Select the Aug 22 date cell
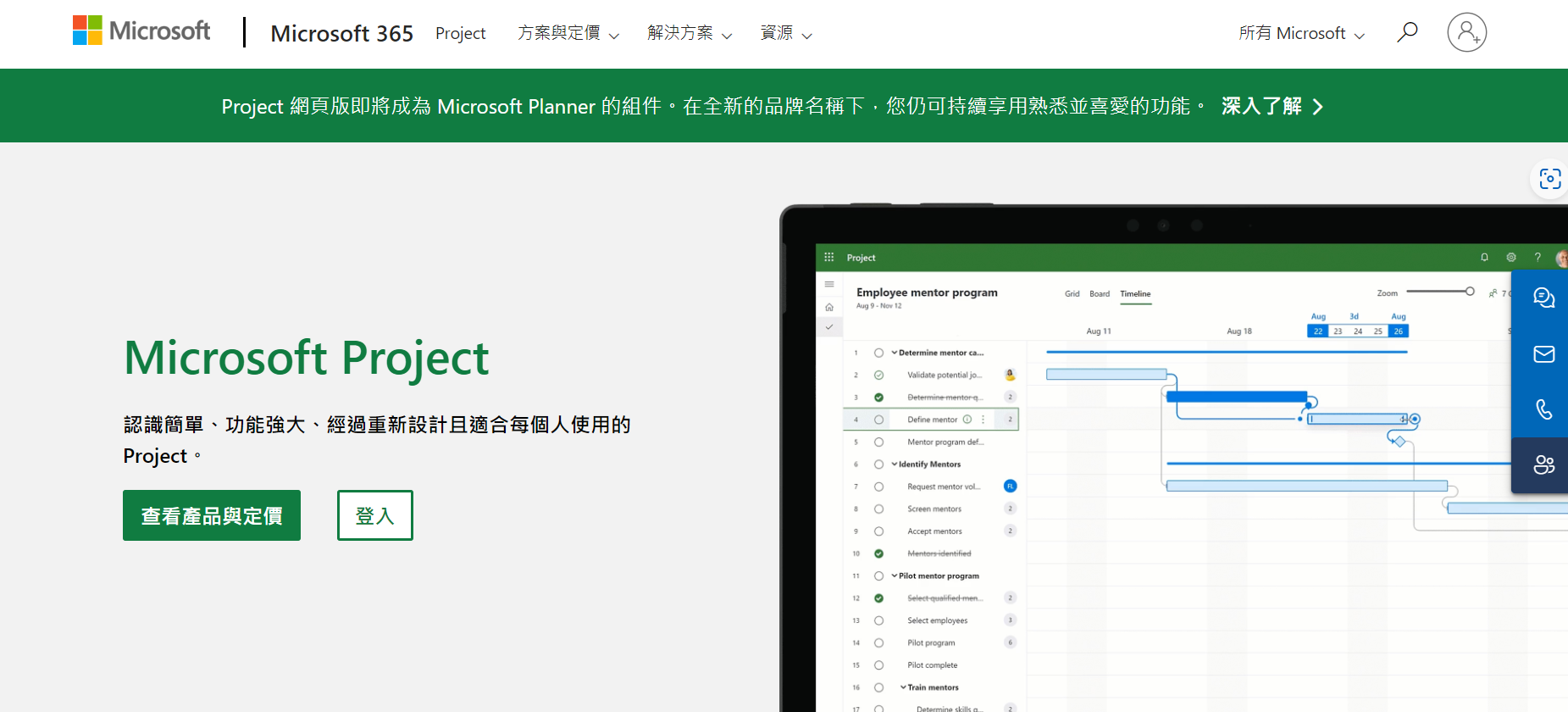This screenshot has height=712, width=1568. 1318,331
